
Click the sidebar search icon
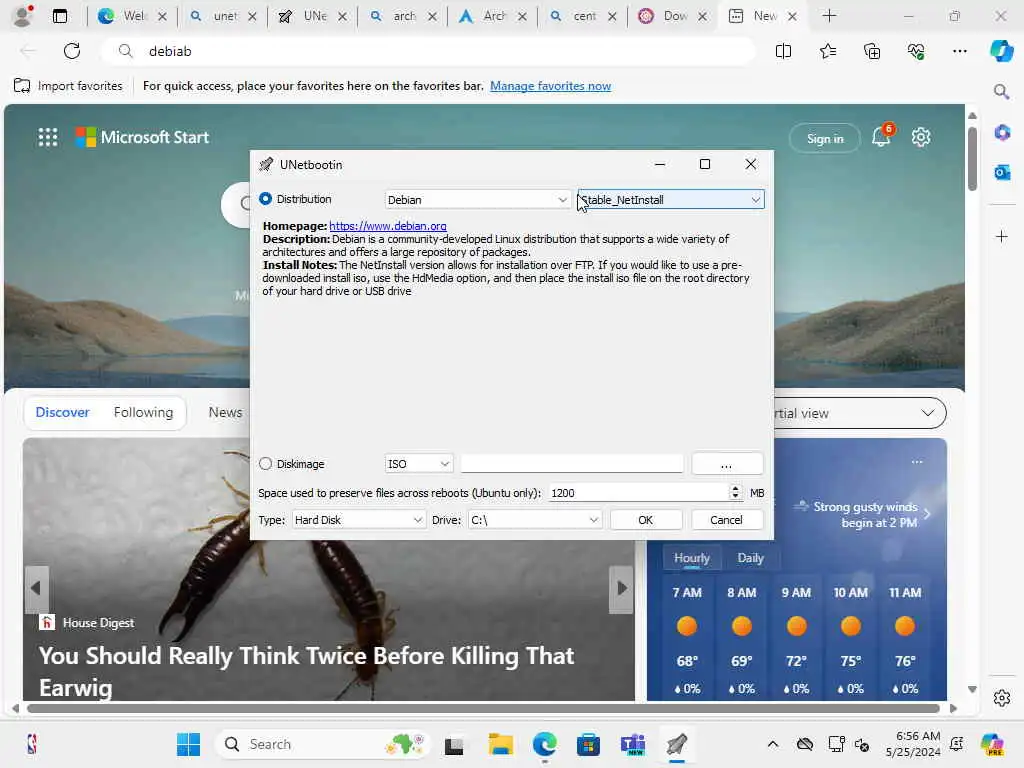point(1002,91)
